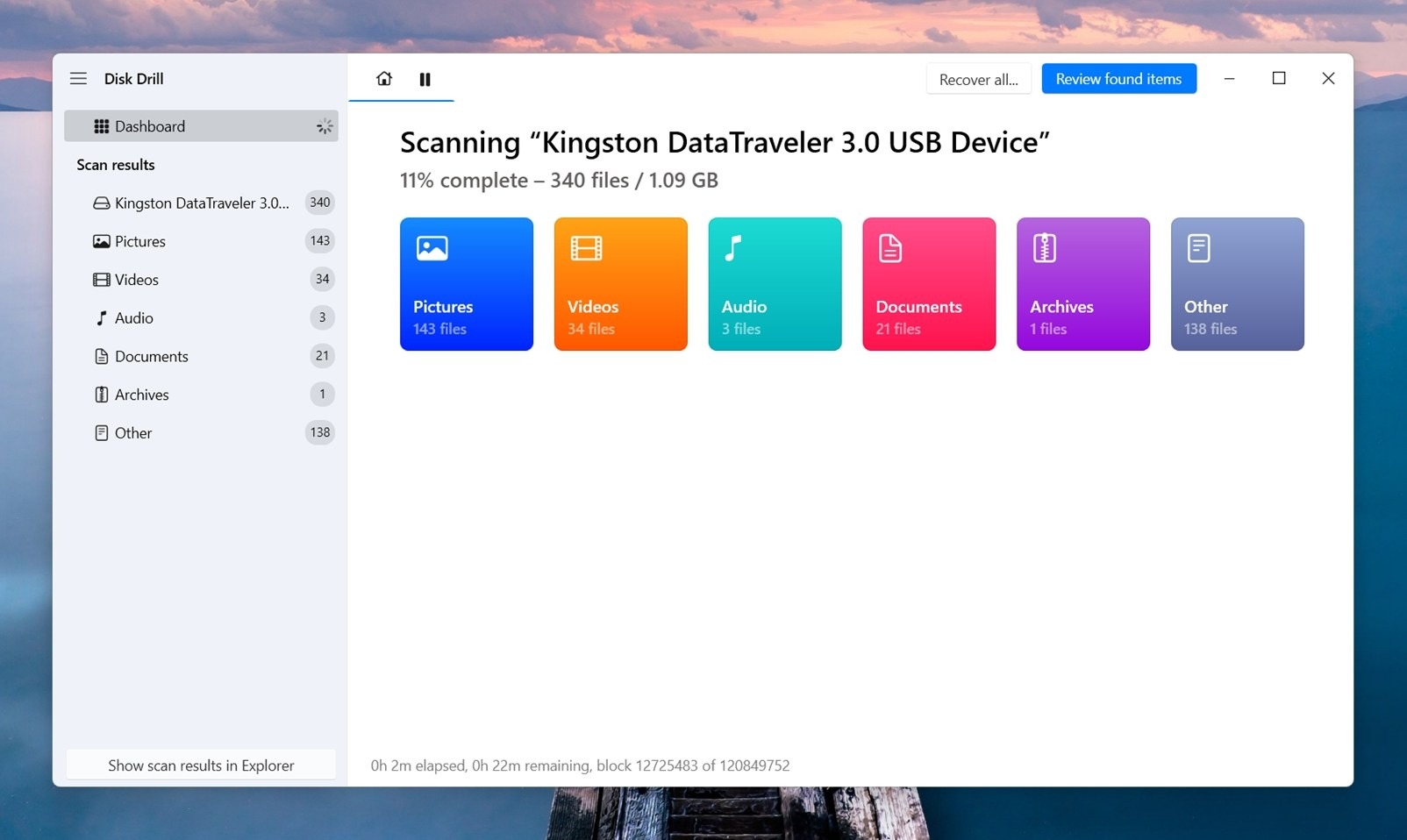Click the image icon on Pictures tile
The image size is (1407, 840).
pyautogui.click(x=432, y=248)
